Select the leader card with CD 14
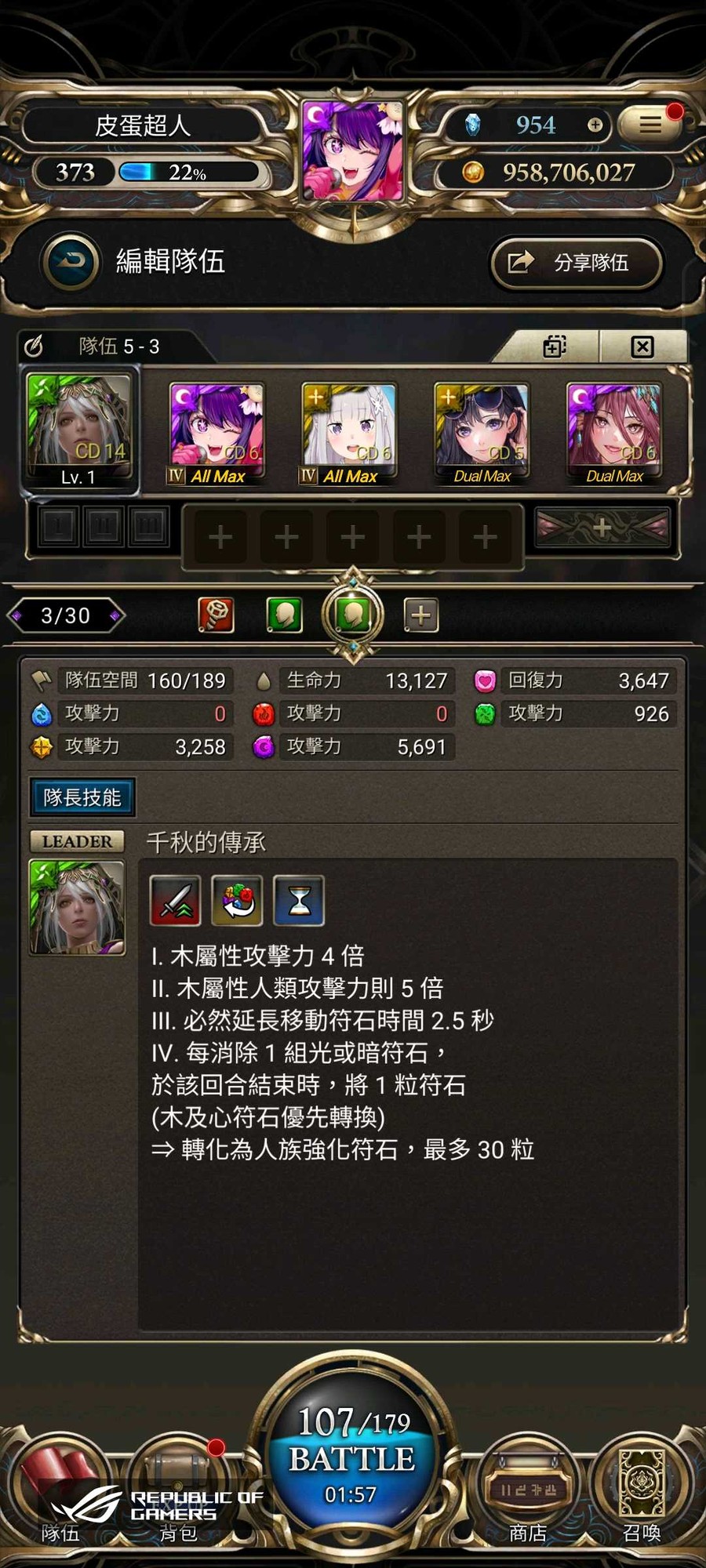 pos(79,430)
